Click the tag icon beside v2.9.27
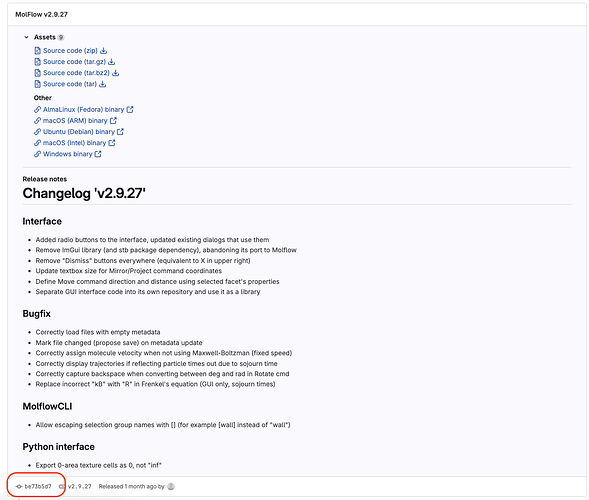 coord(62,486)
